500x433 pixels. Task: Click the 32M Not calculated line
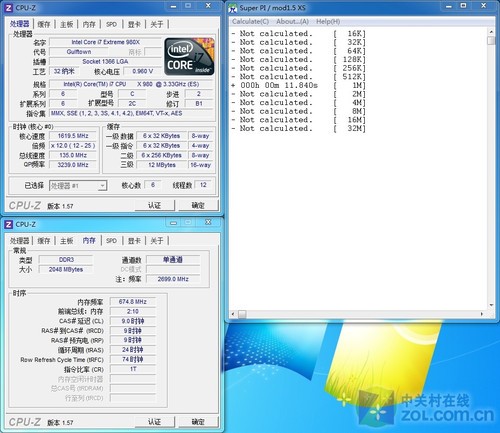[298, 128]
